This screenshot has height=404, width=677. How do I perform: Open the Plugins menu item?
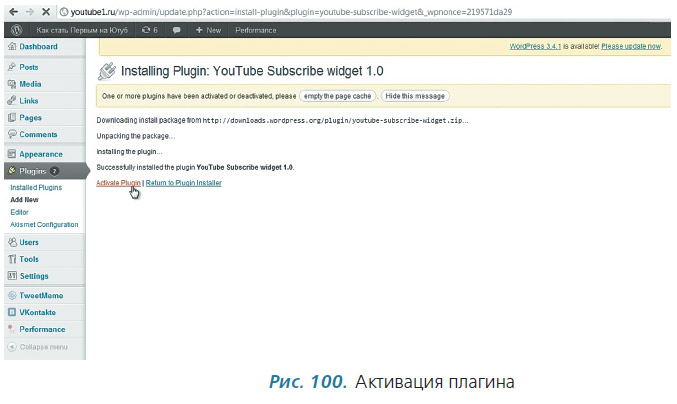pyautogui.click(x=32, y=171)
